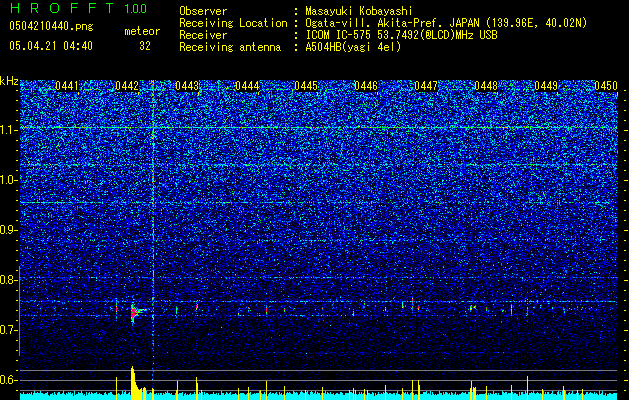Screen dimensions: 629x400
Task: Click the meteor count 32
Action: (145, 46)
